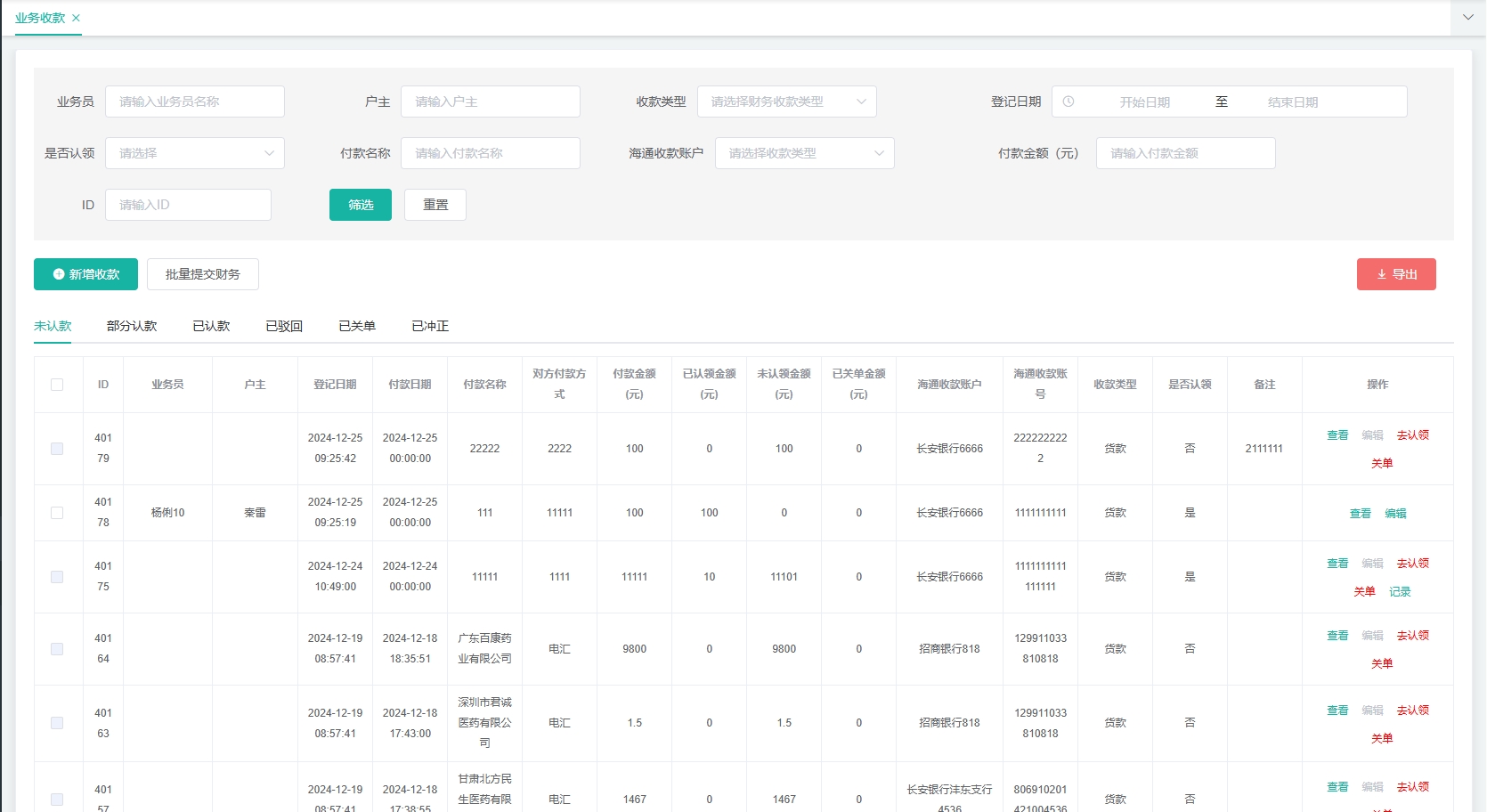Check the row 40178 checkbox
1487x812 pixels.
[57, 513]
